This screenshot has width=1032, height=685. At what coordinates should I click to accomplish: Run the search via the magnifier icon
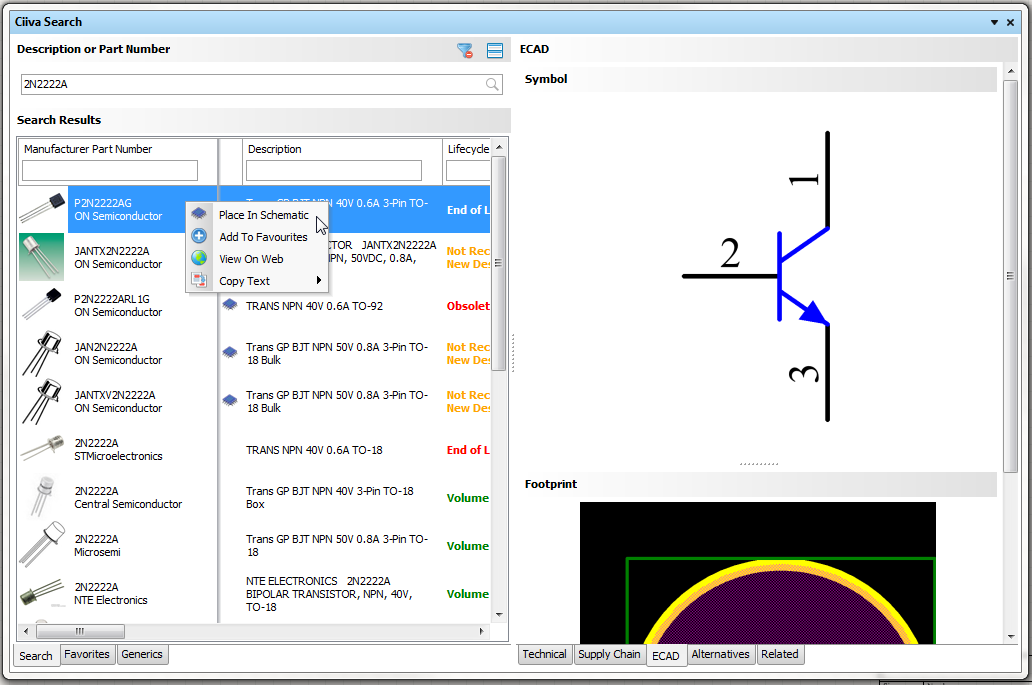pyautogui.click(x=492, y=85)
